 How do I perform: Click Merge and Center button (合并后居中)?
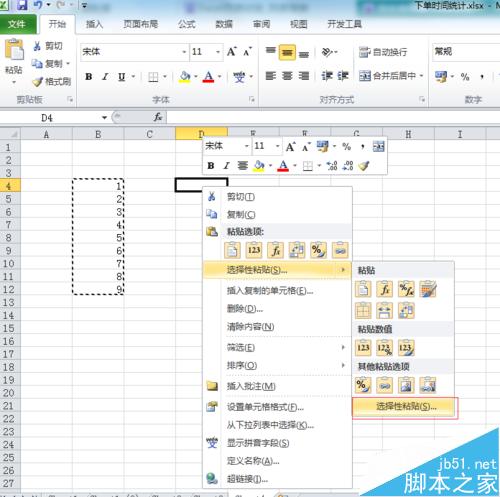(x=387, y=76)
